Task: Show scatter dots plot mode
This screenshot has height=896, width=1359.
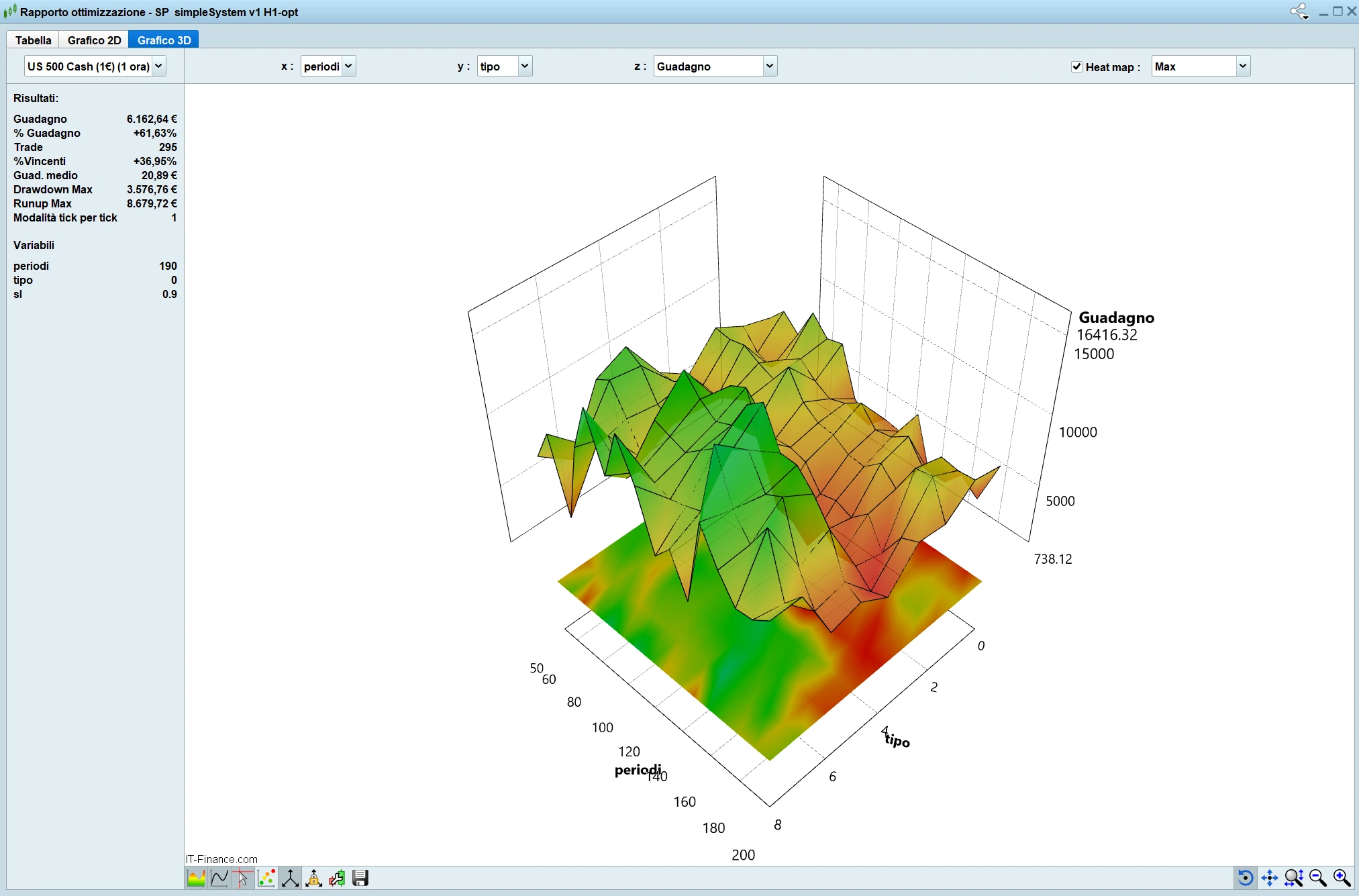Action: (x=266, y=878)
